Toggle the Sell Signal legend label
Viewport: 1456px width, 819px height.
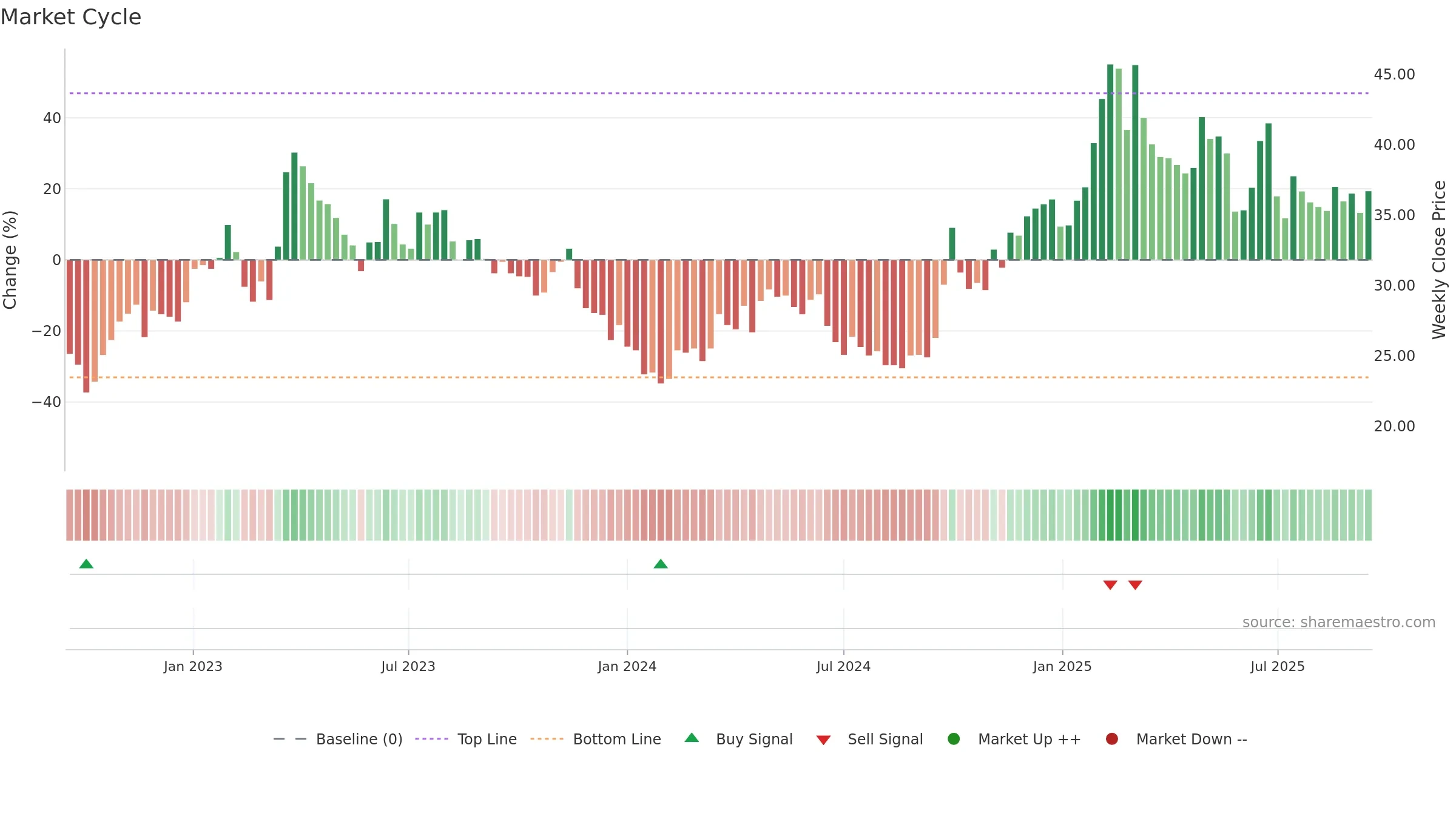[885, 739]
